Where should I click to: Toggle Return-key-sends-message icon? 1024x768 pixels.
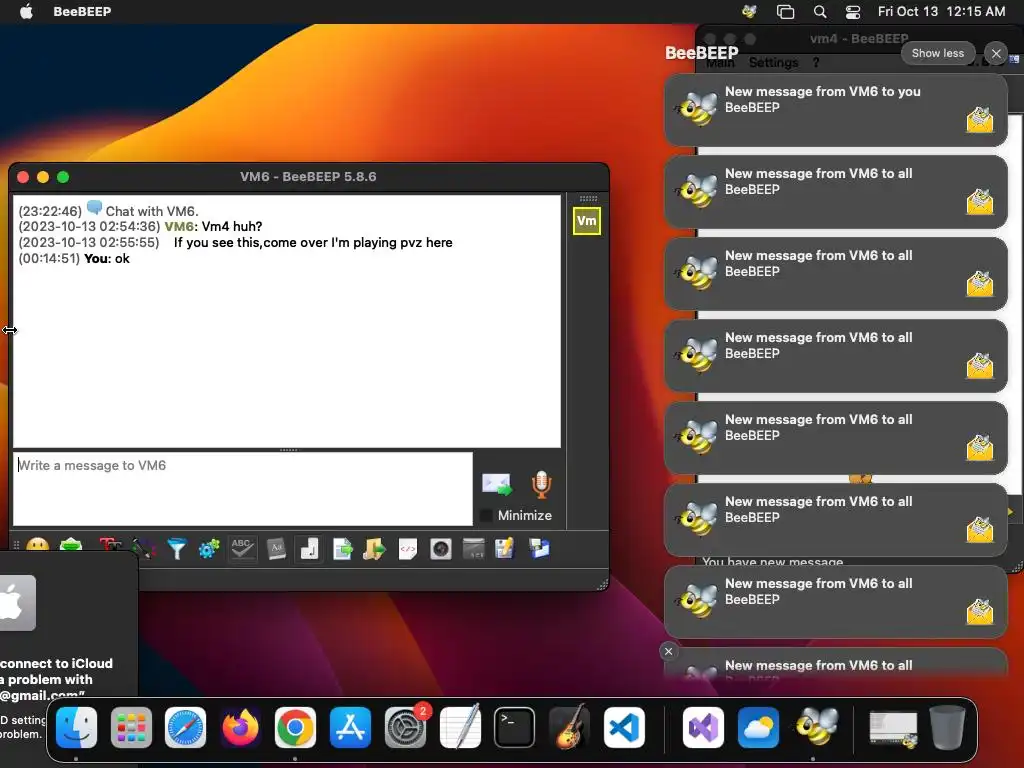(x=310, y=549)
